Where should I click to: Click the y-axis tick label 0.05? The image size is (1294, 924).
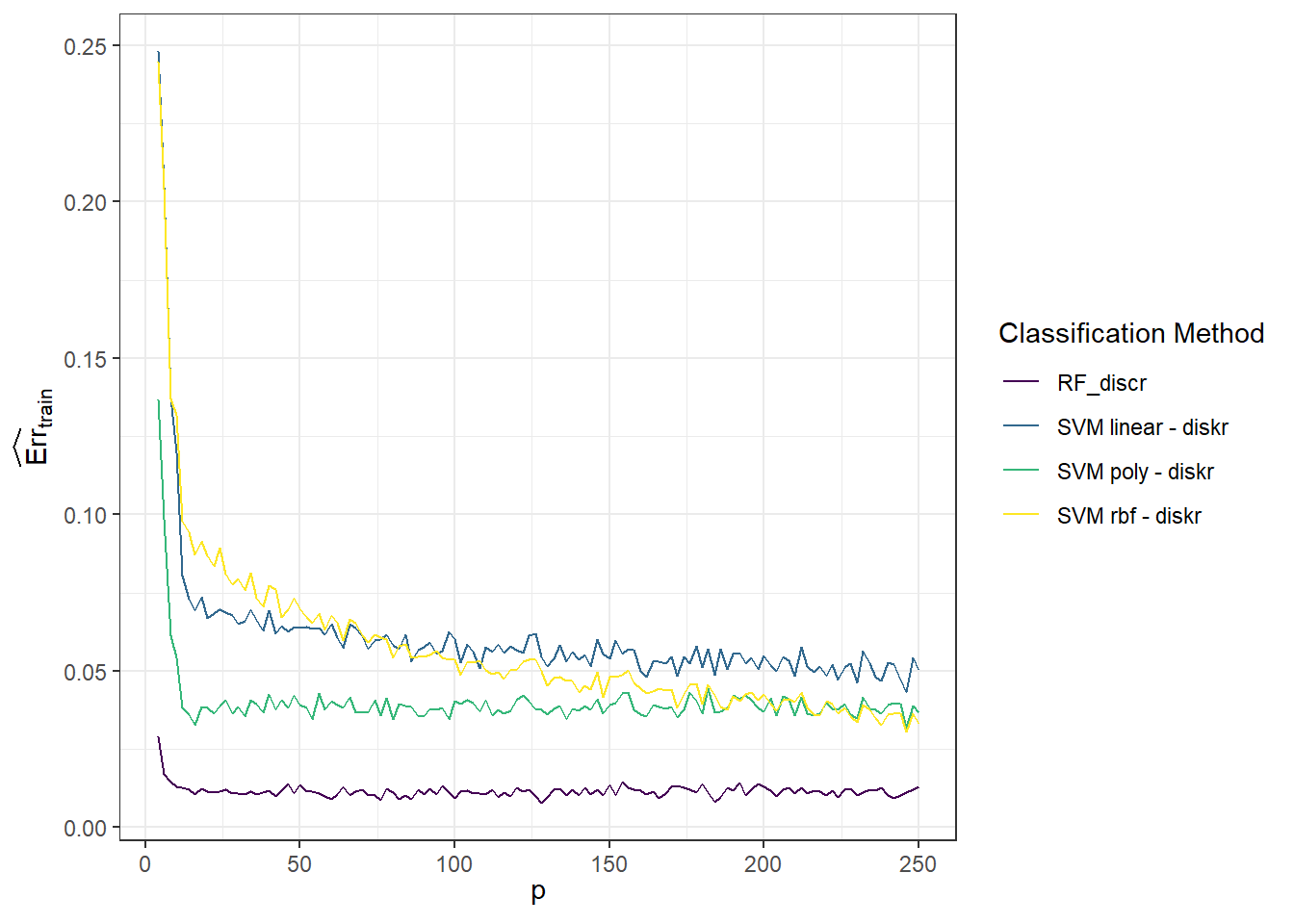pyautogui.click(x=86, y=672)
